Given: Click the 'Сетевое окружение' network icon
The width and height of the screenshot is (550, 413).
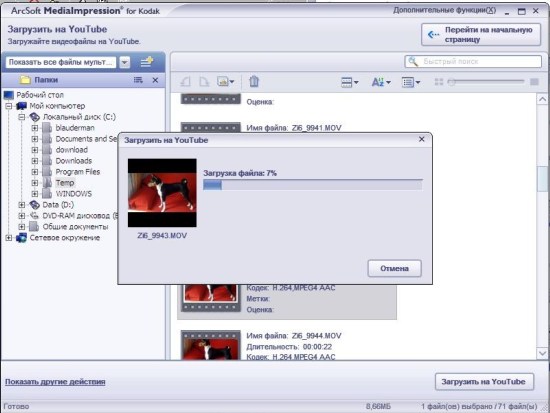Looking at the screenshot, I should (x=21, y=238).
